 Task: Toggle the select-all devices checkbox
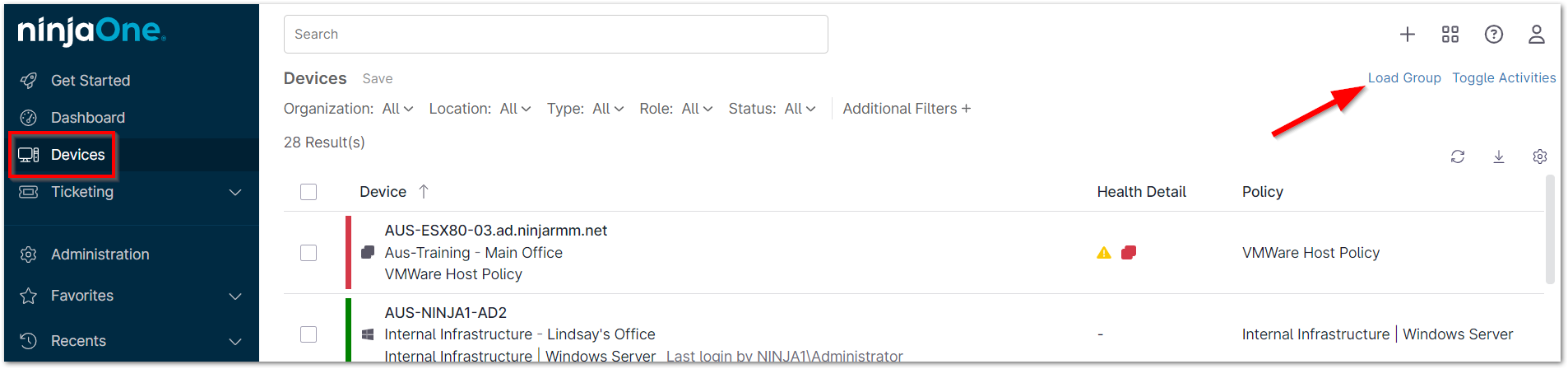[308, 192]
